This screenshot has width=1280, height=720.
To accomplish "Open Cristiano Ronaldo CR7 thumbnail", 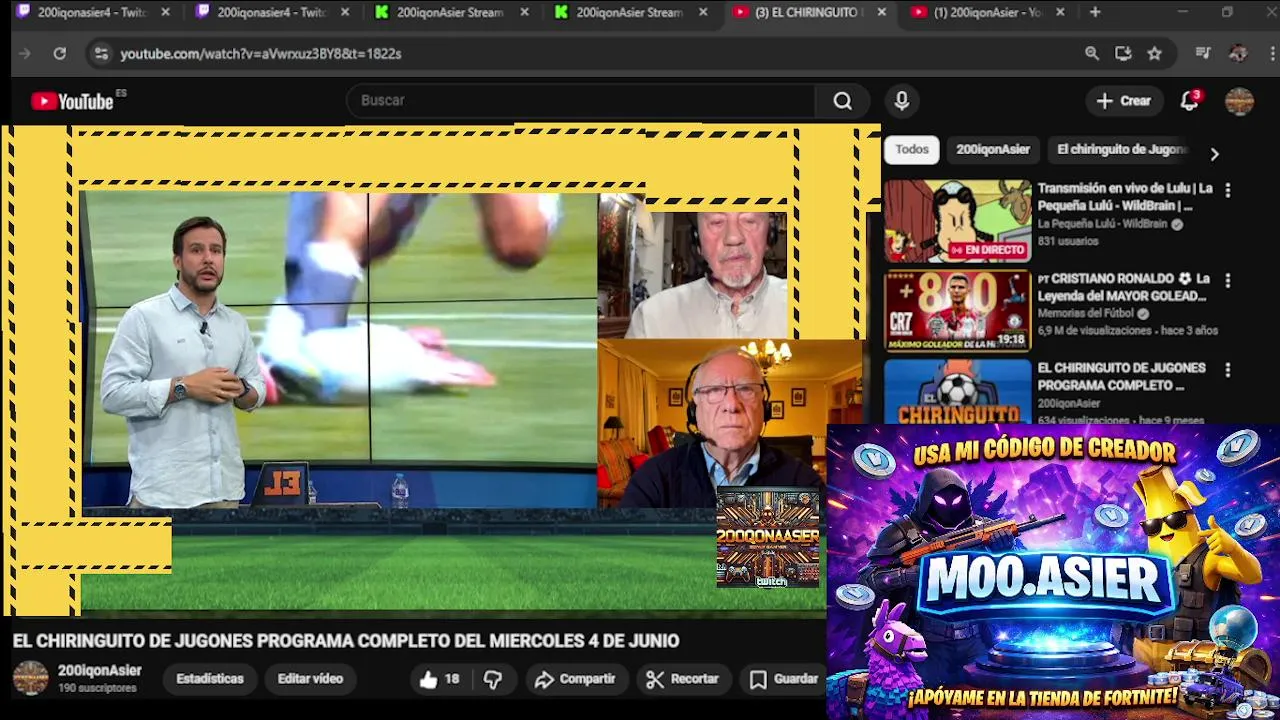I will (957, 310).
